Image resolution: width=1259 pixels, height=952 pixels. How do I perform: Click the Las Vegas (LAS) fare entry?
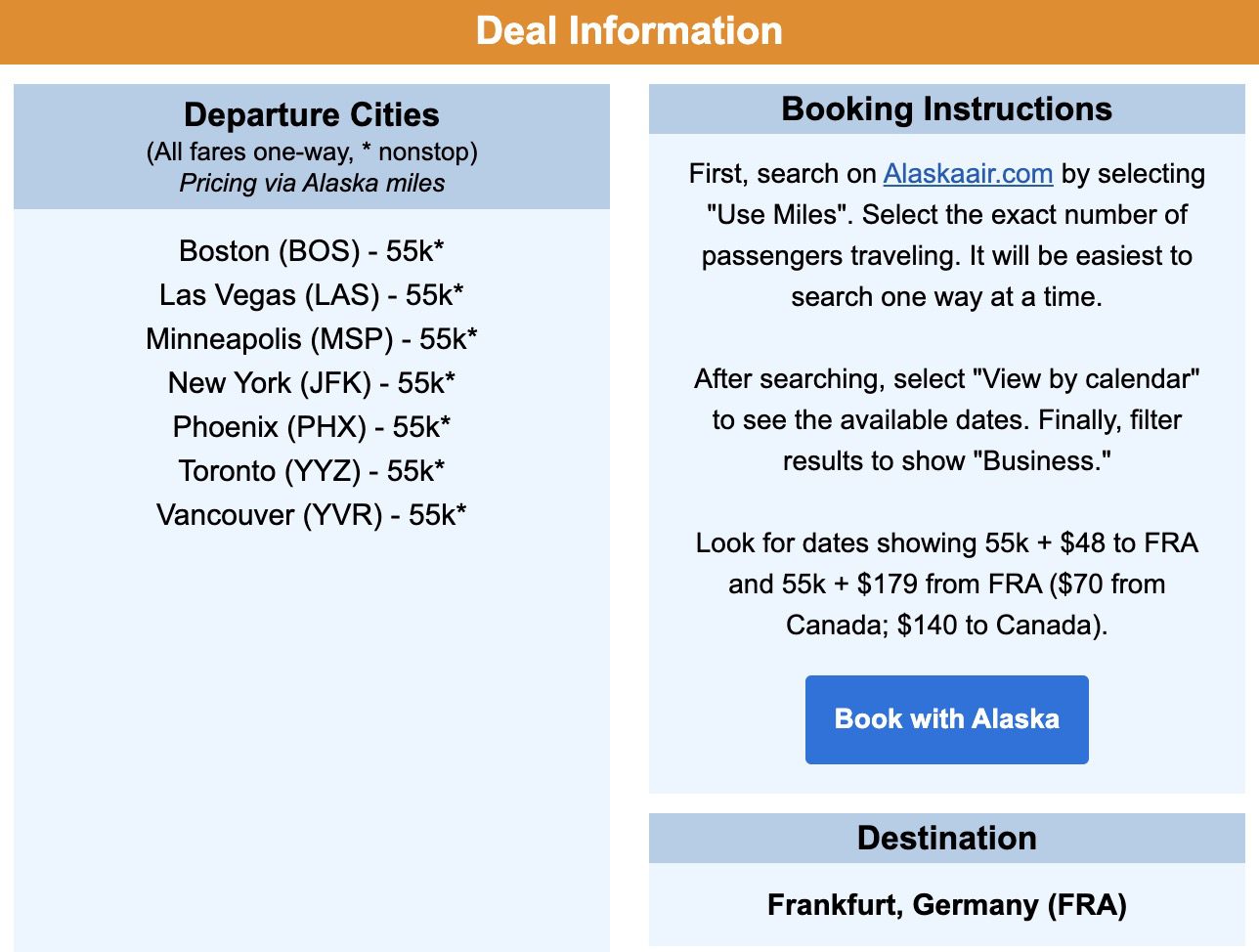(x=311, y=295)
